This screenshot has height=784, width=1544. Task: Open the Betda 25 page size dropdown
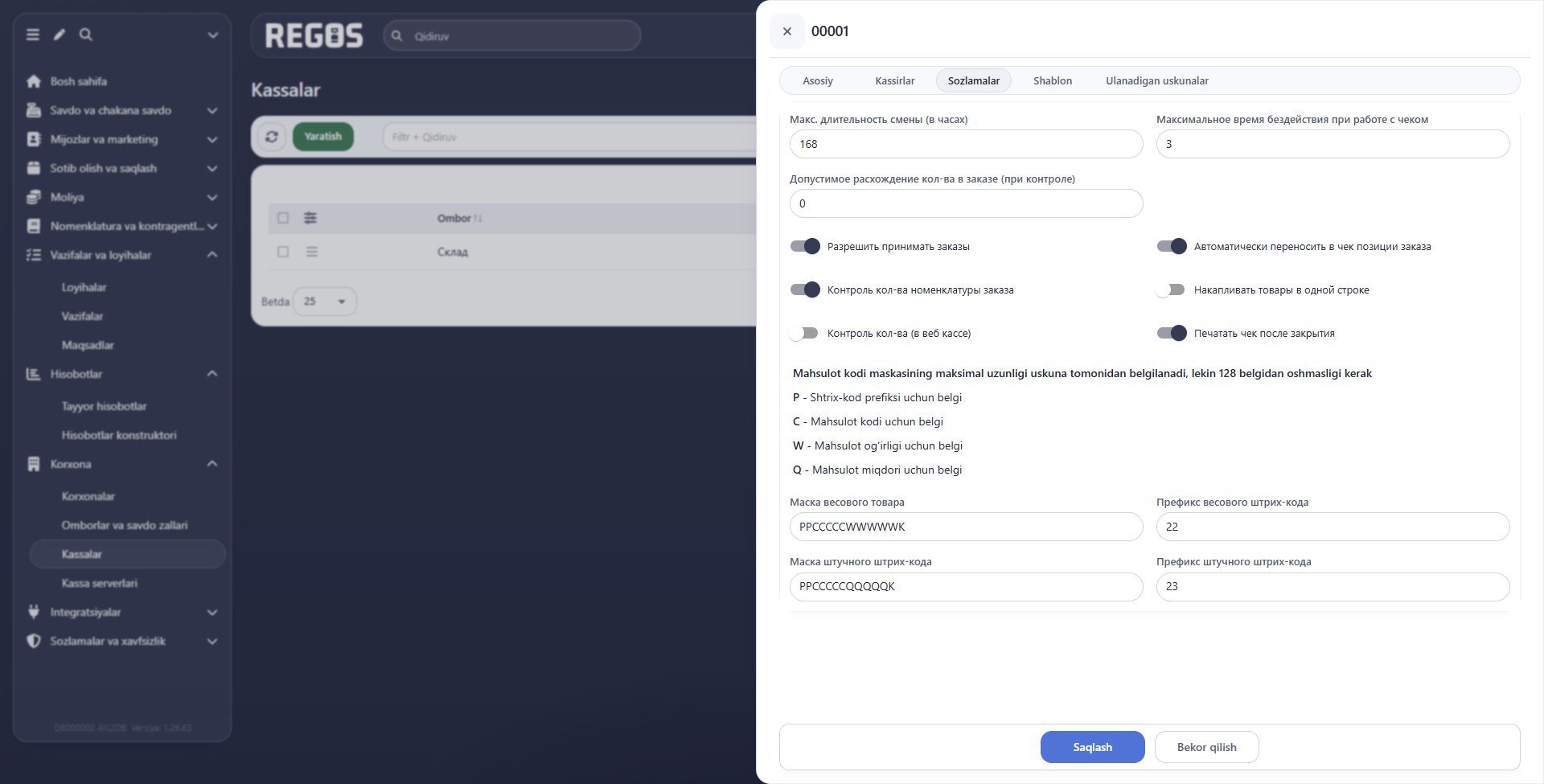[325, 302]
